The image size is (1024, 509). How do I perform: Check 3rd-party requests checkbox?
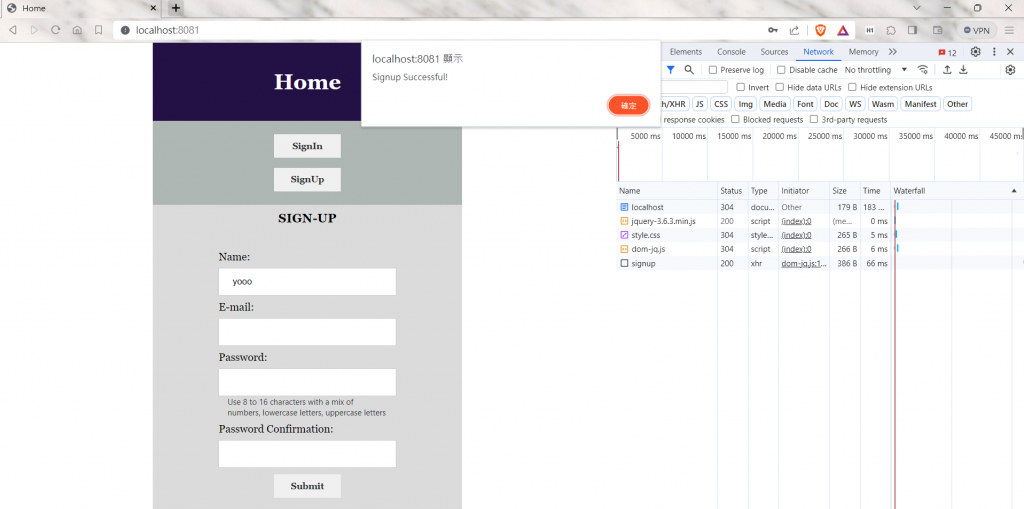(814, 120)
